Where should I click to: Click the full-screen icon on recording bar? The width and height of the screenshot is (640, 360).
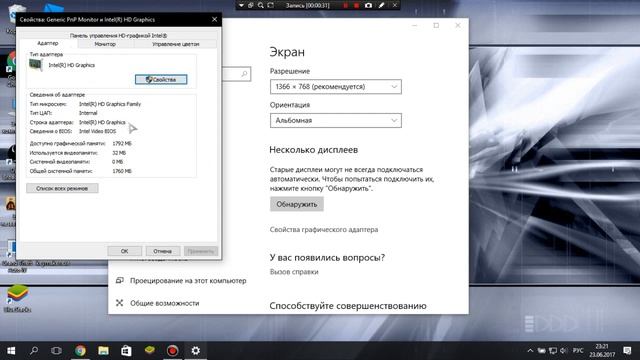pyautogui.click(x=271, y=5)
